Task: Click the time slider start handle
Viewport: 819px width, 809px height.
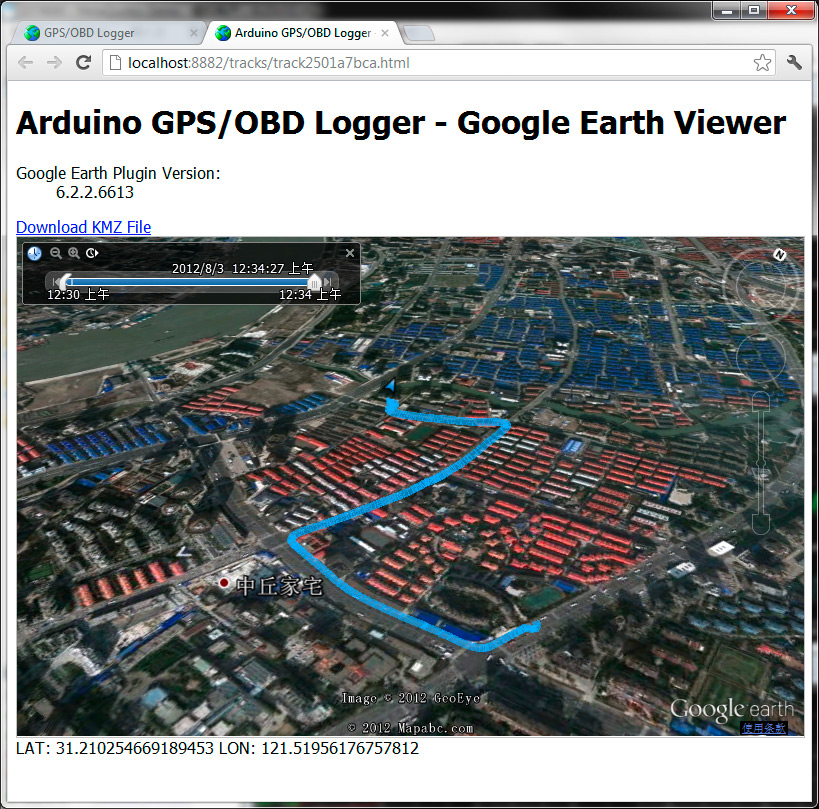Action: [65, 282]
